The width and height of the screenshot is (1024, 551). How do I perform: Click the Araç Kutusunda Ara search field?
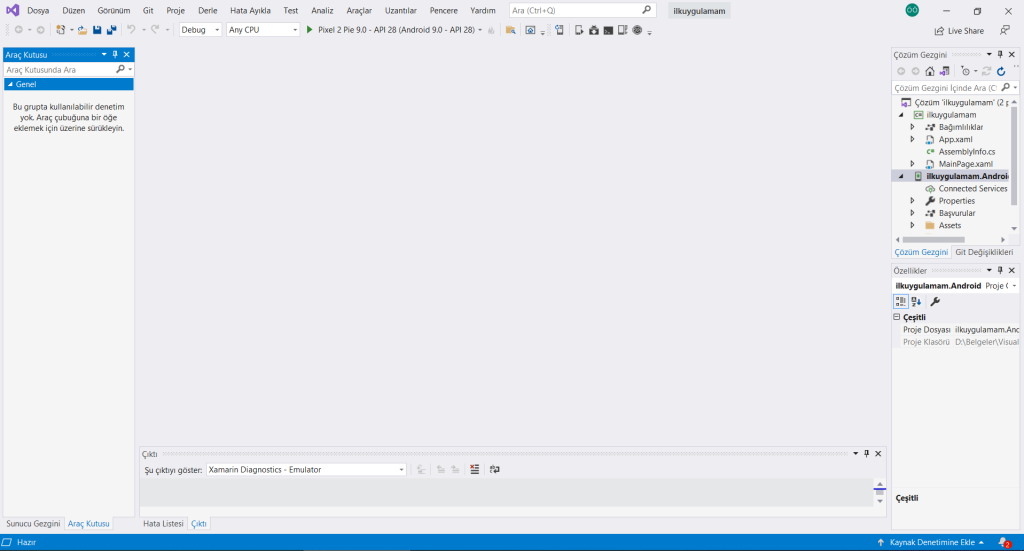pos(60,70)
